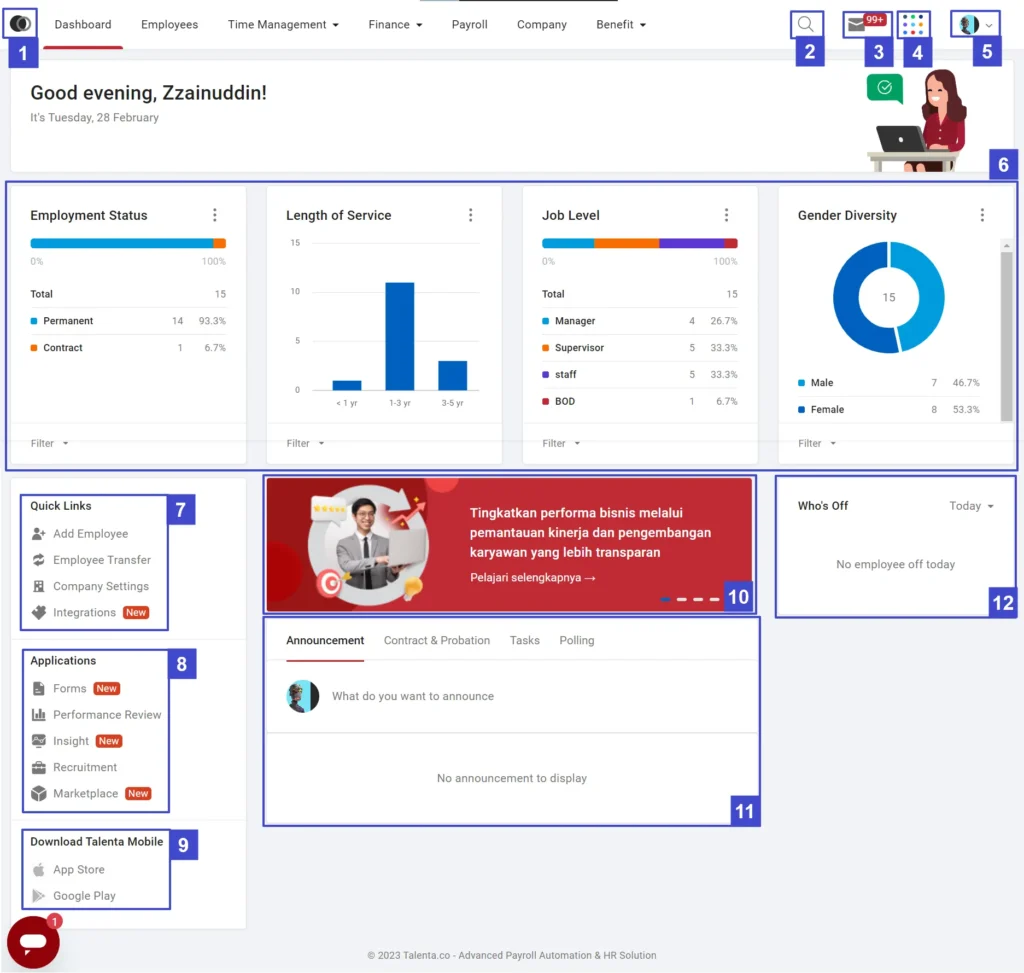Click the apps grid icon near the profile
The image size is (1024, 973).
pos(913,24)
